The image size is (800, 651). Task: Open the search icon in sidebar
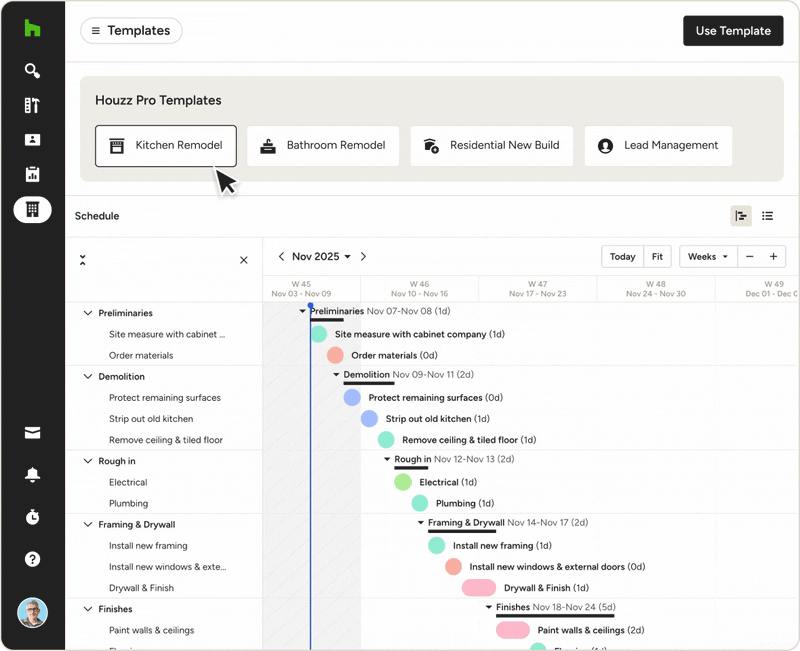tap(32, 71)
